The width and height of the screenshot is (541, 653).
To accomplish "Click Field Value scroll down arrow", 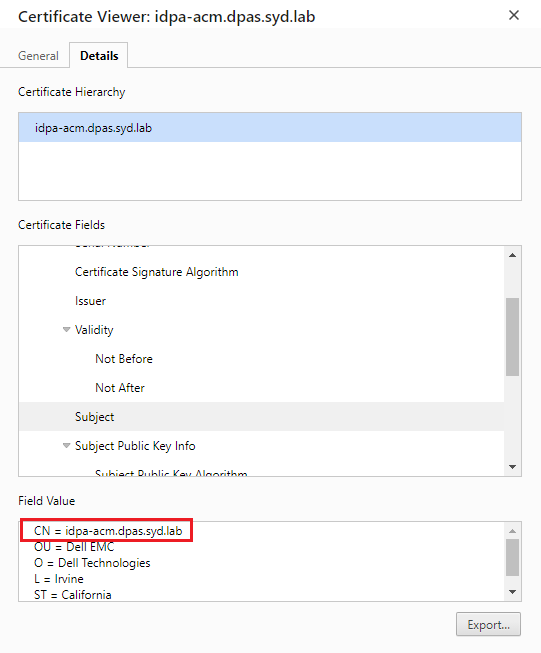I will coord(513,592).
